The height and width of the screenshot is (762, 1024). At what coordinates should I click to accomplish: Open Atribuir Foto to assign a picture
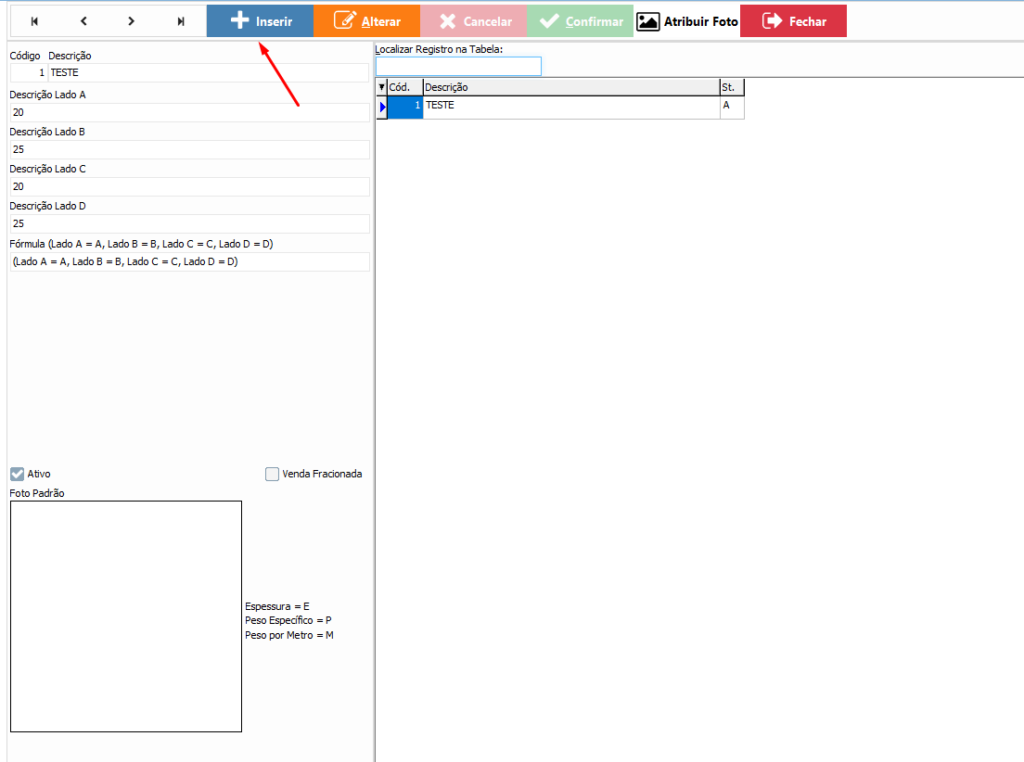[687, 21]
